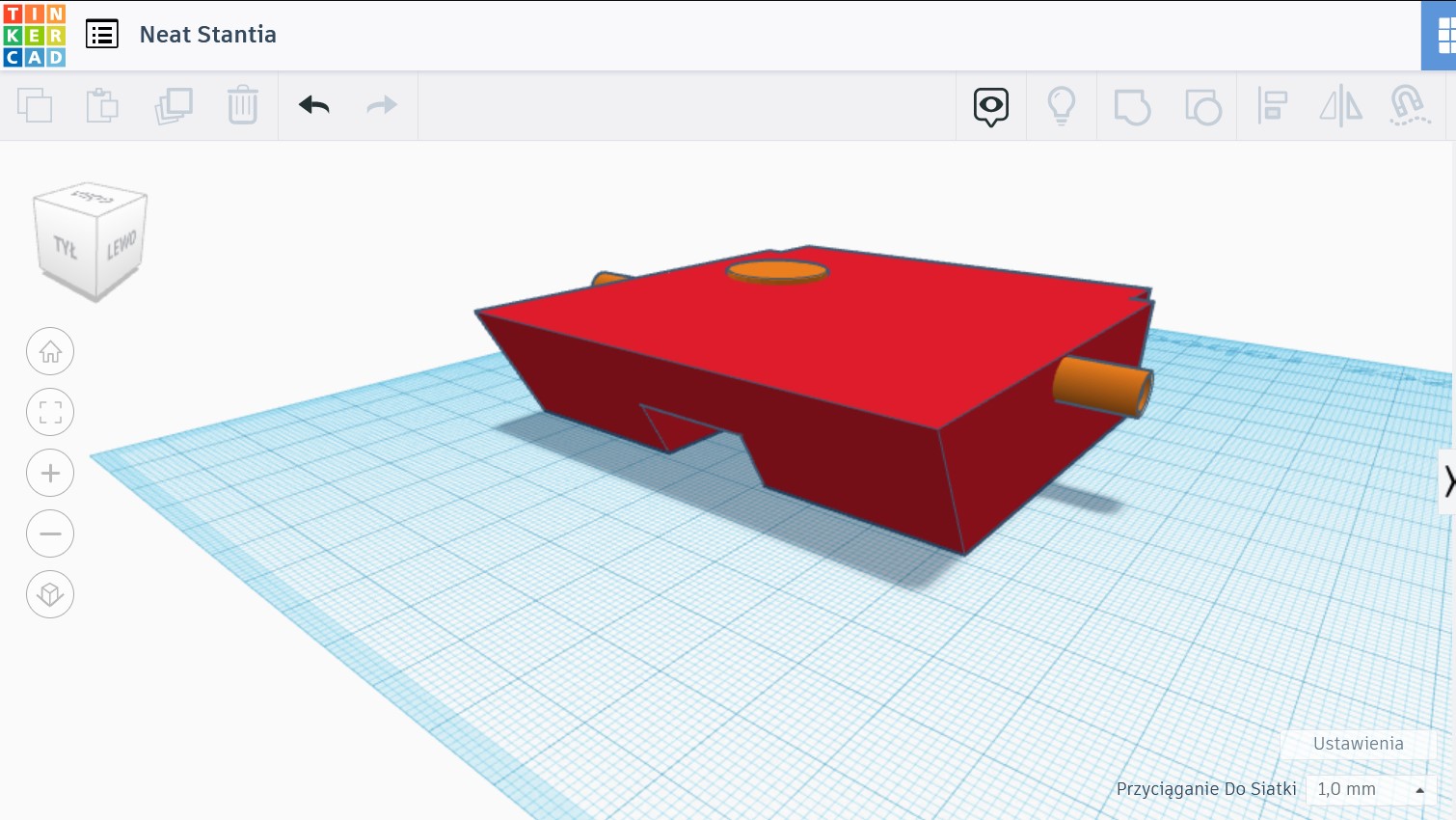Click the Ustawienia settings button
This screenshot has height=820, width=1456.
(1358, 744)
